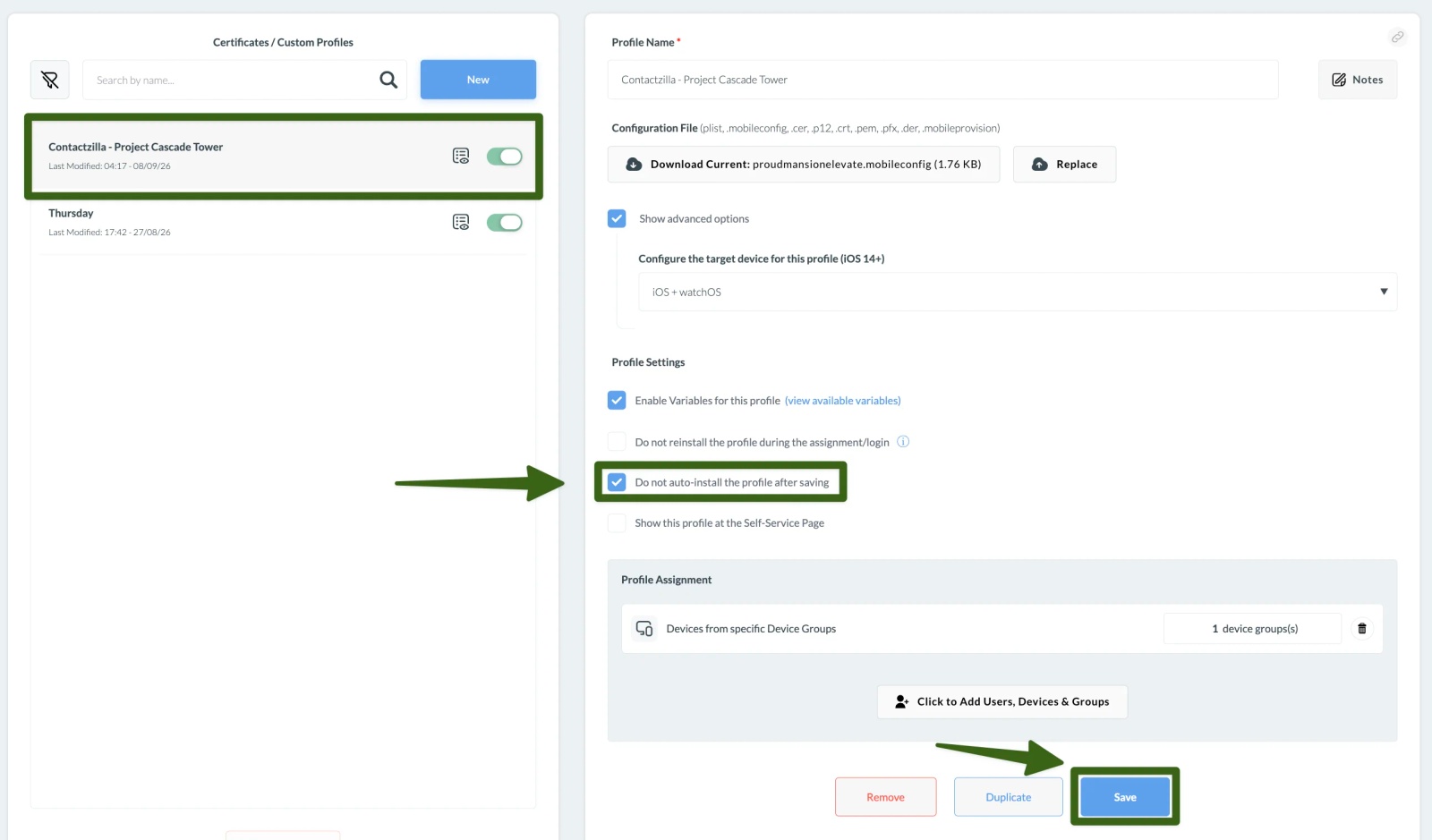Open the iOS + watchOS target device dropdown
The height and width of the screenshot is (840, 1432).
pyautogui.click(x=1018, y=292)
